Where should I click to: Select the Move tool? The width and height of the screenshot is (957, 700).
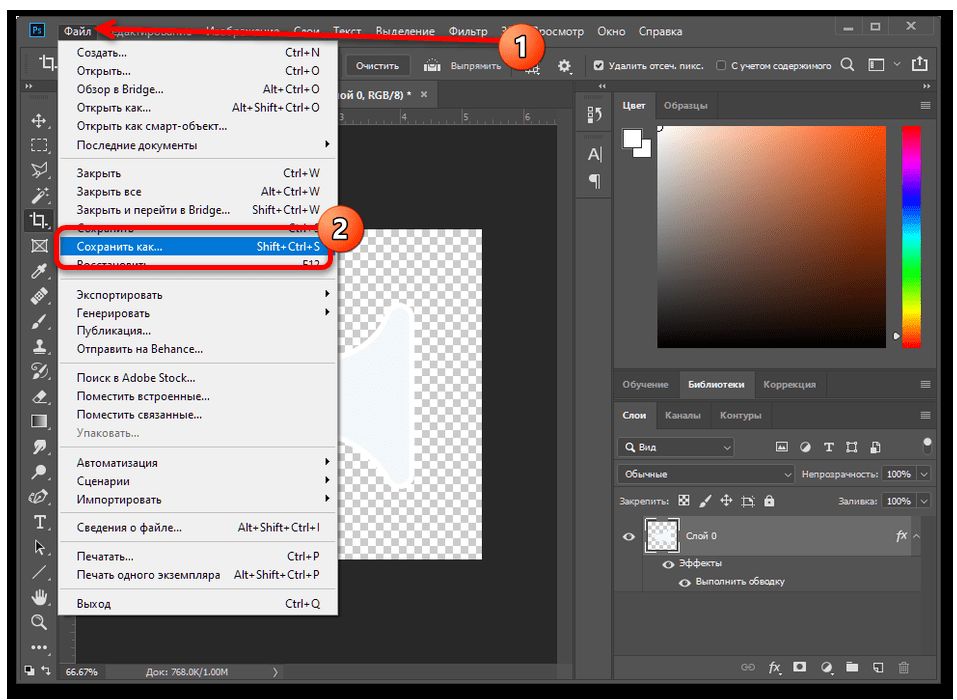pos(40,121)
